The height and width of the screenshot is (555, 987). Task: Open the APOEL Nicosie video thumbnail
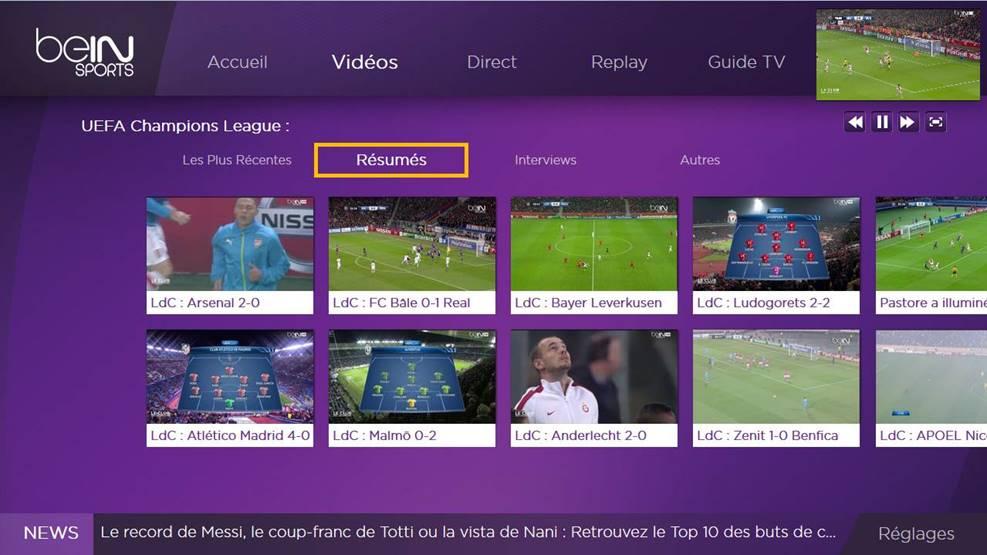pyautogui.click(x=931, y=376)
